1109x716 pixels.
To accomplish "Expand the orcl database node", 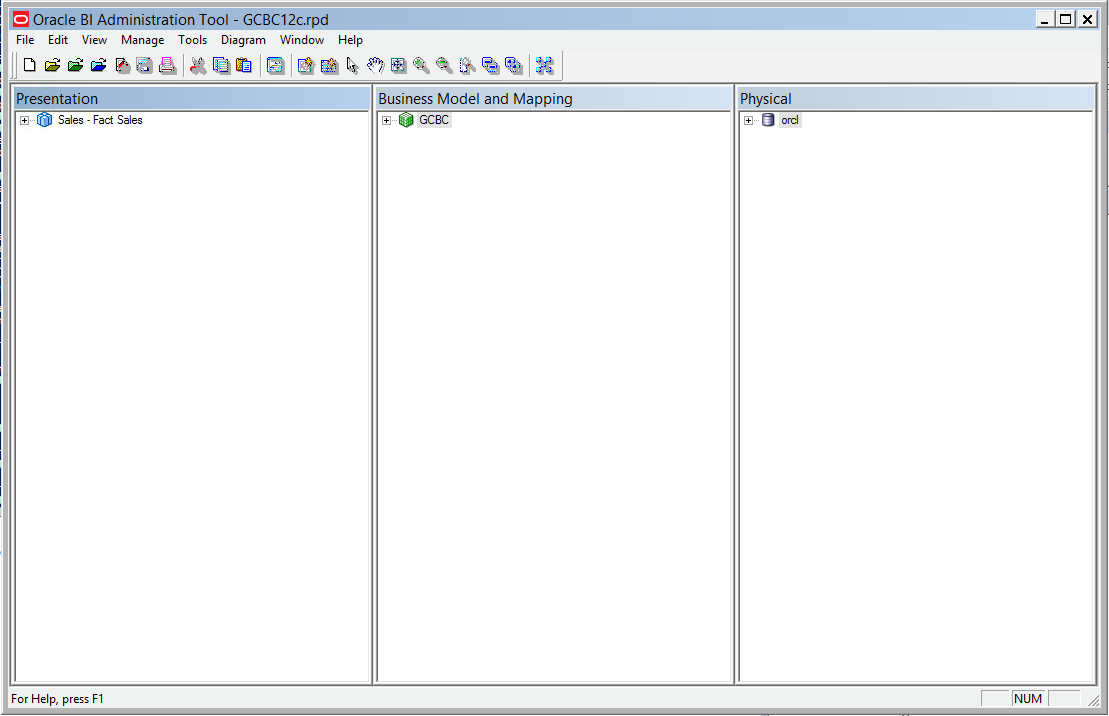I will [x=748, y=120].
